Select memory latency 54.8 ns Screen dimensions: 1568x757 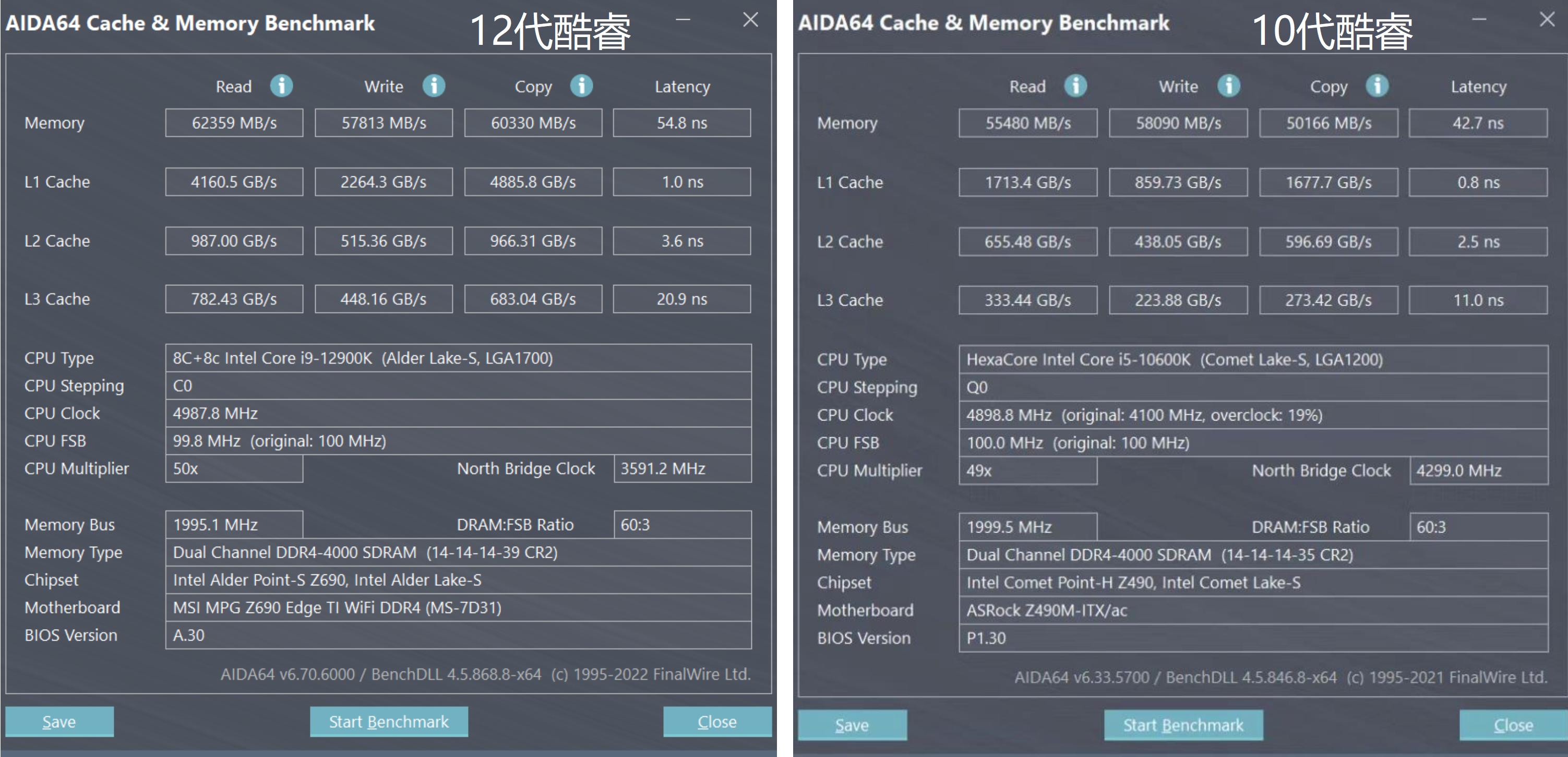pyautogui.click(x=682, y=123)
